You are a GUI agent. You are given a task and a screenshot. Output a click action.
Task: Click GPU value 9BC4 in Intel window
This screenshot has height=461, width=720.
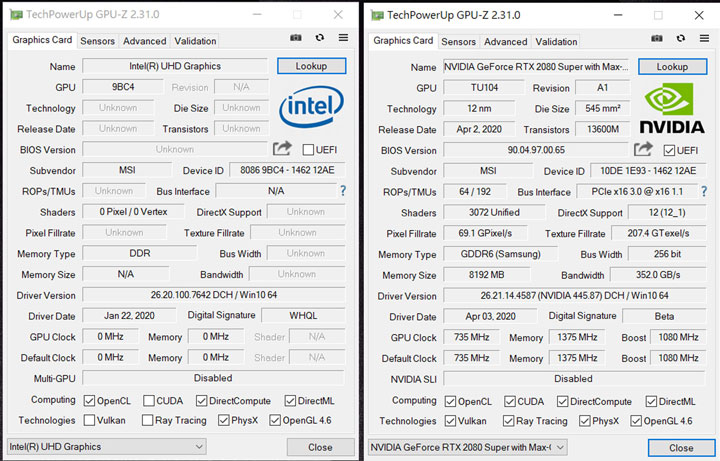pos(123,87)
